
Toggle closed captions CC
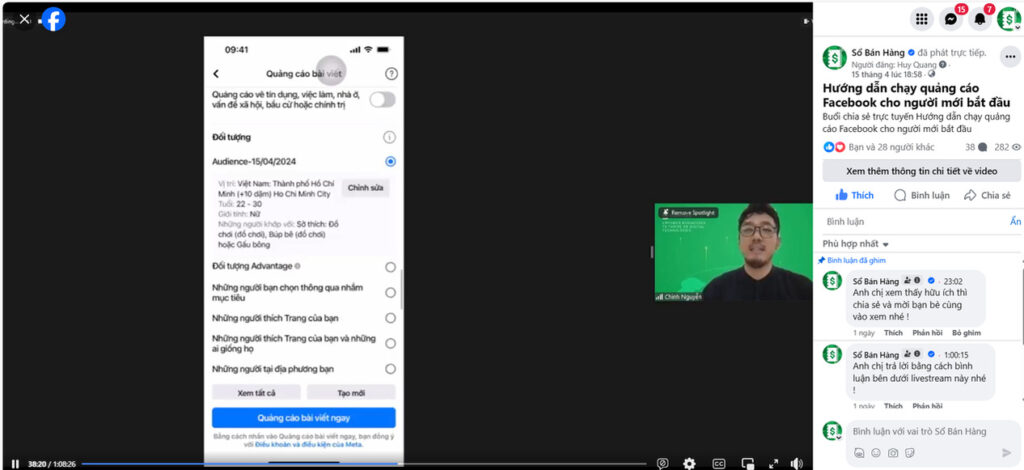click(718, 463)
